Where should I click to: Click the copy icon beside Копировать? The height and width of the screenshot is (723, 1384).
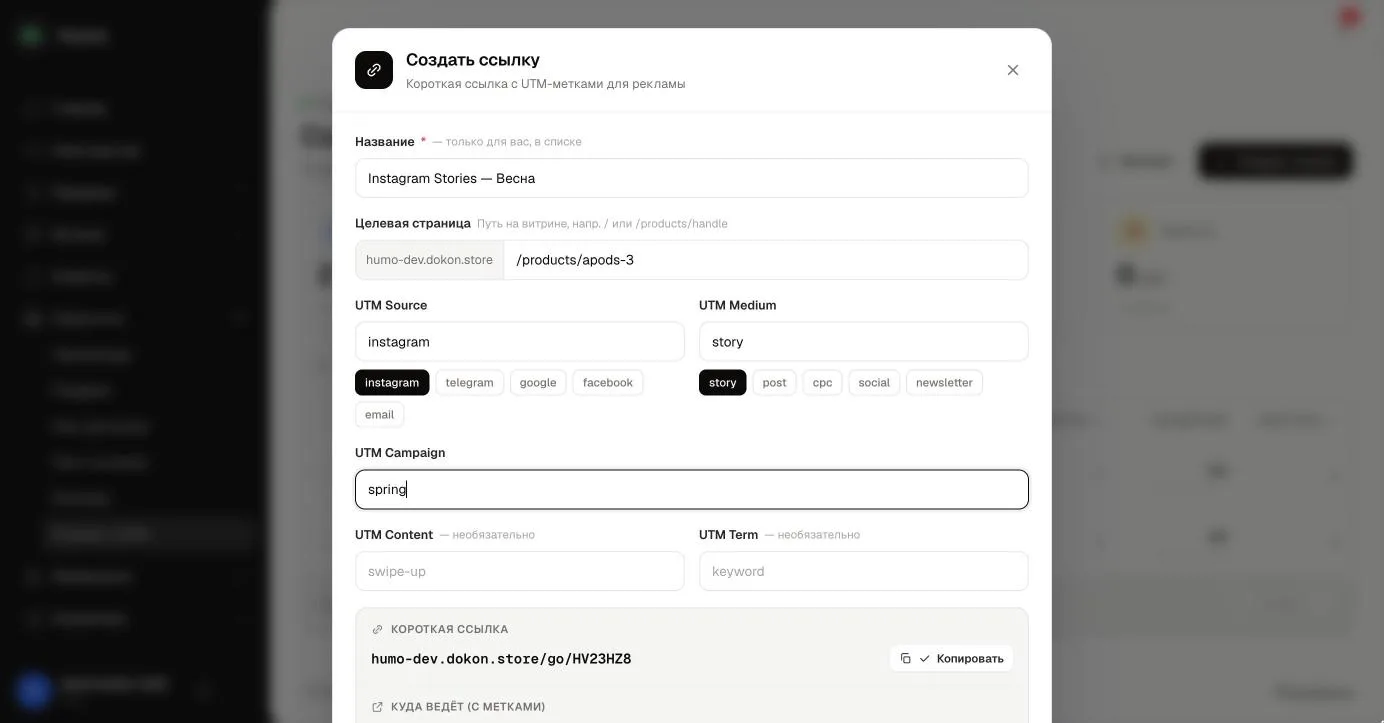click(905, 658)
